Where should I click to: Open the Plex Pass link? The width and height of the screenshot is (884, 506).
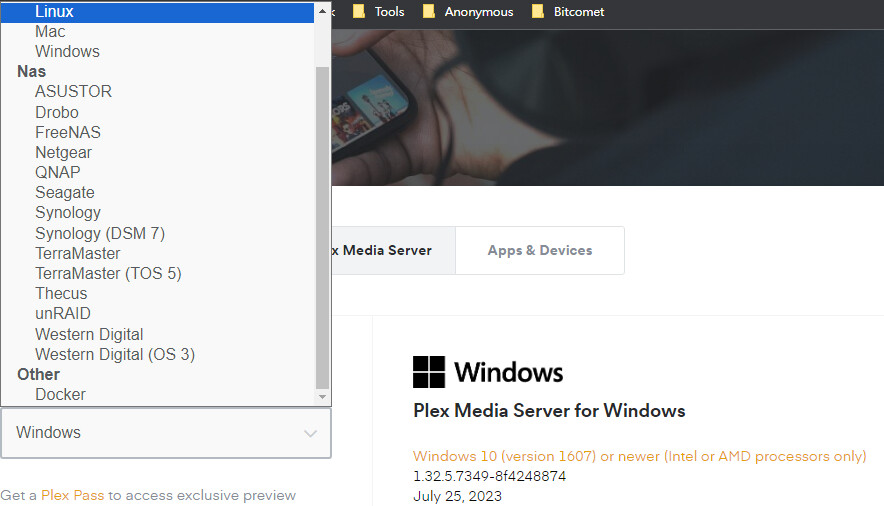click(73, 495)
